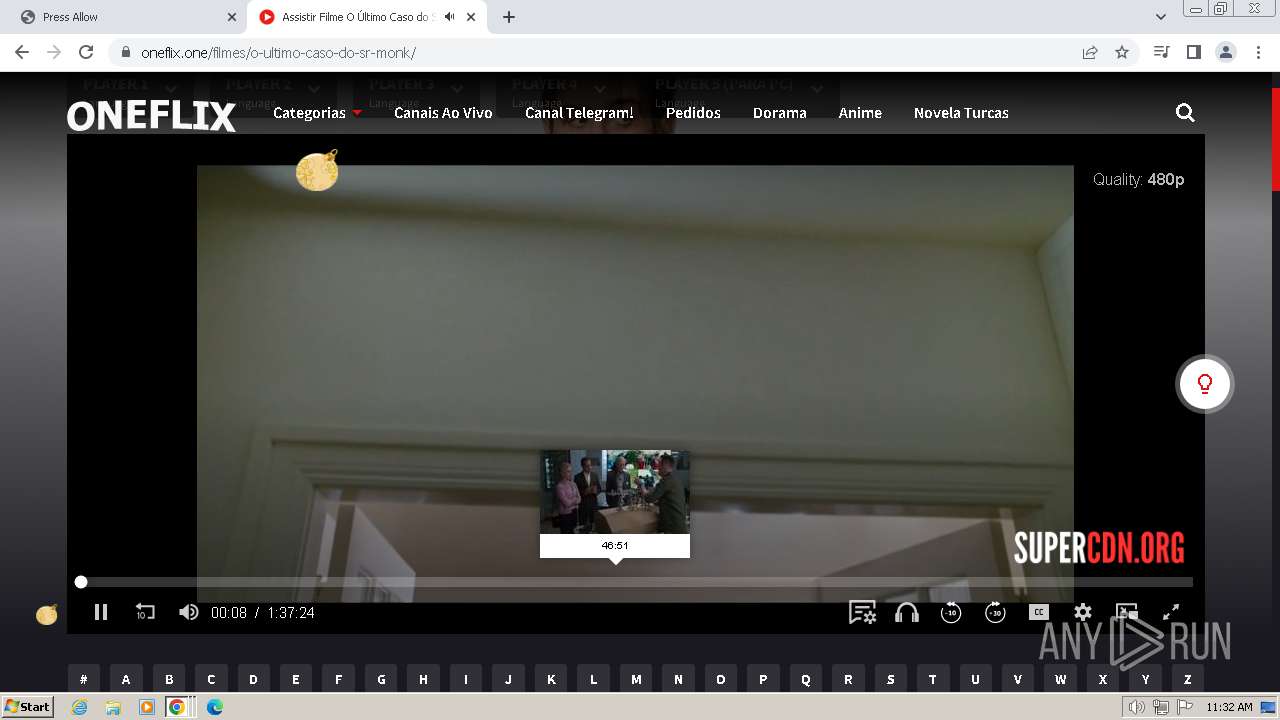This screenshot has height=720, width=1280.
Task: Toggle lights-off lightbulb button
Action: point(1205,384)
